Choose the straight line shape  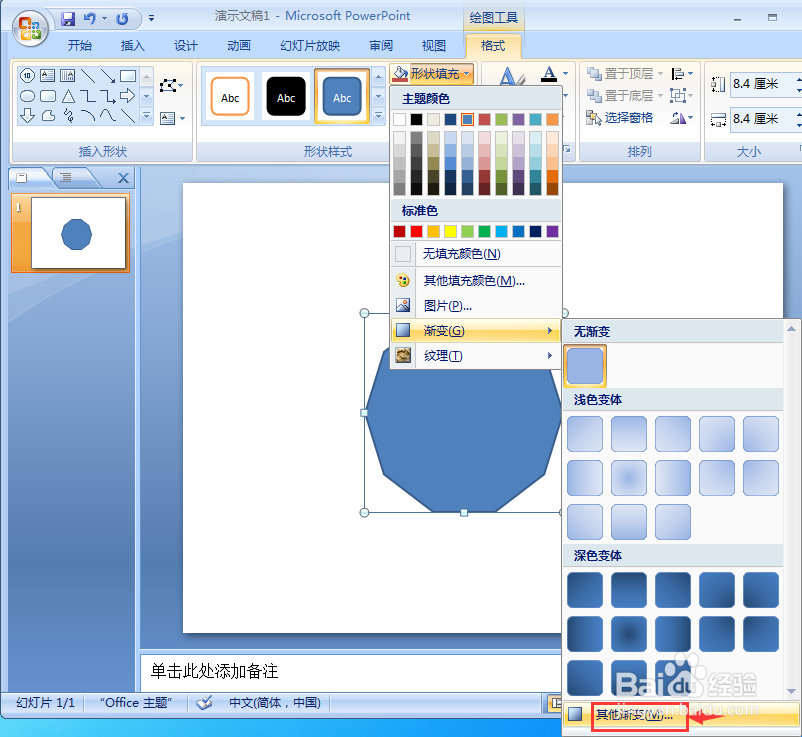coord(88,76)
